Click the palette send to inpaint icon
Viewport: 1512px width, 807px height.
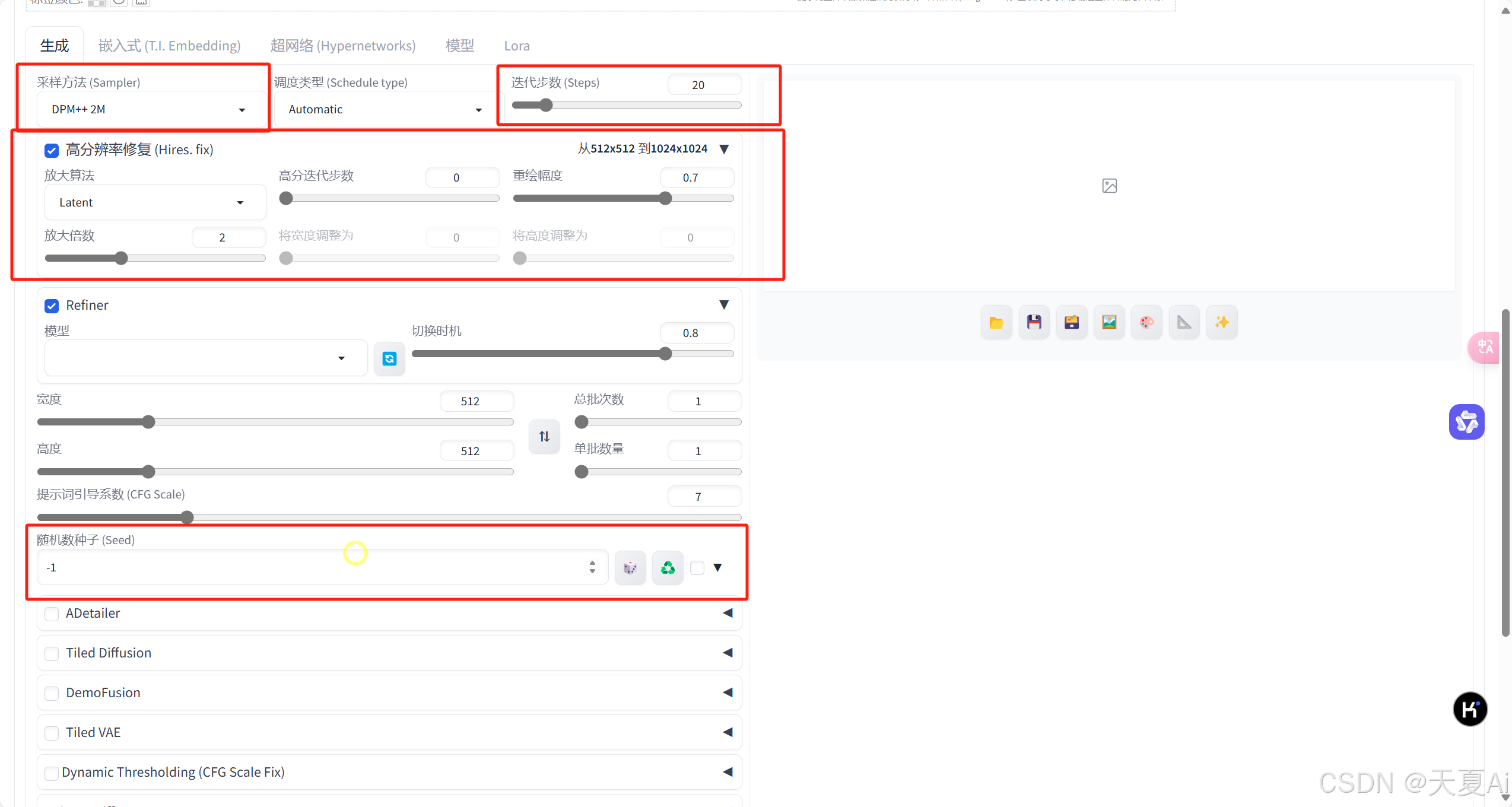click(1146, 322)
